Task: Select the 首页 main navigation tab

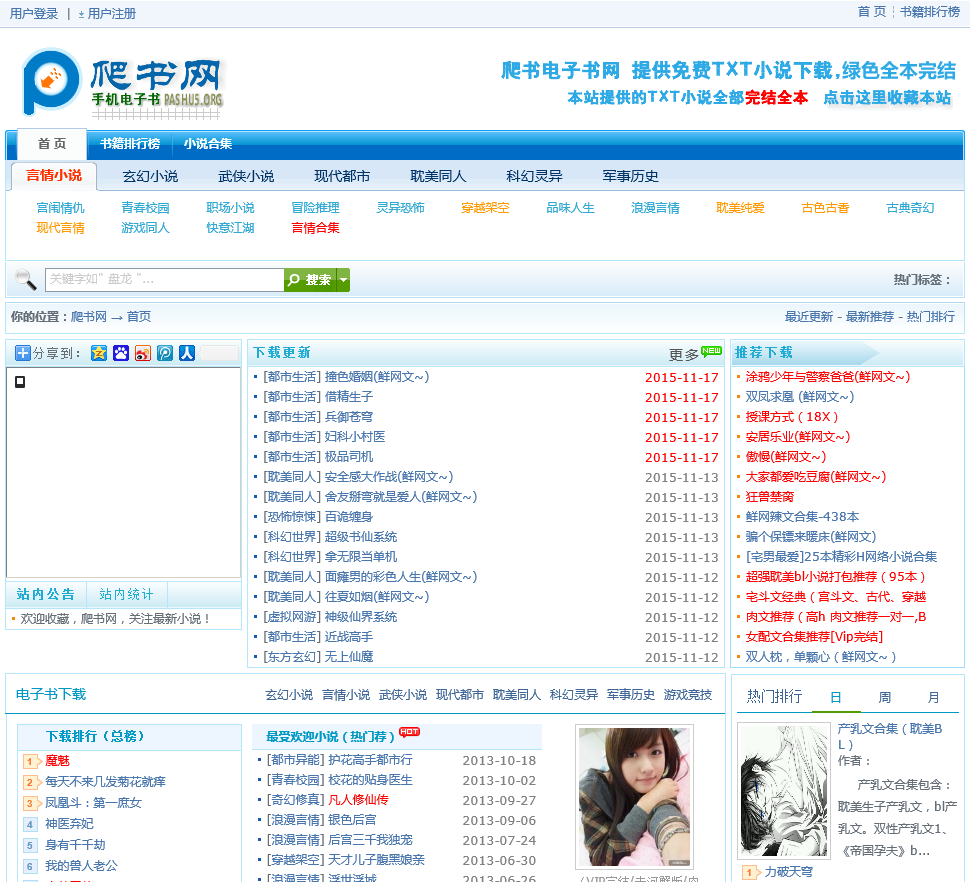Action: pyautogui.click(x=52, y=143)
